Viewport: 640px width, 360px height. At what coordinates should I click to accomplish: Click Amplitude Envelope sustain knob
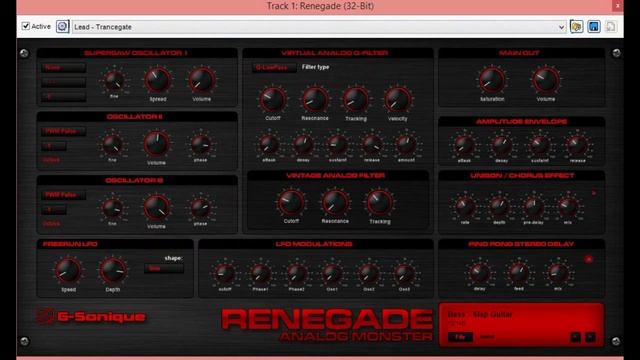(539, 144)
